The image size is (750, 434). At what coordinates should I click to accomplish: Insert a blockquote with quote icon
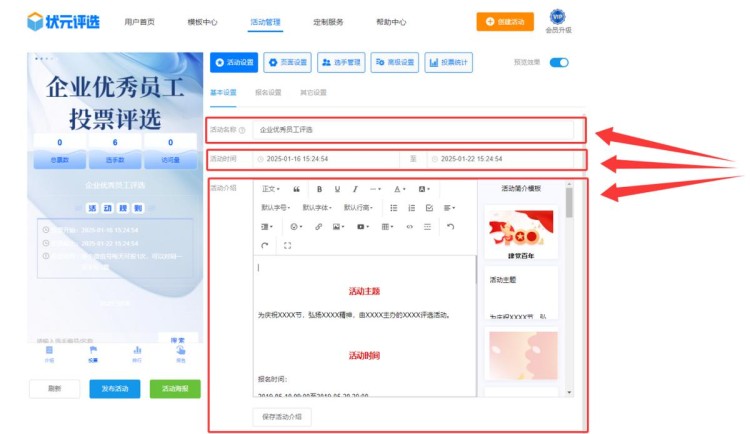296,189
